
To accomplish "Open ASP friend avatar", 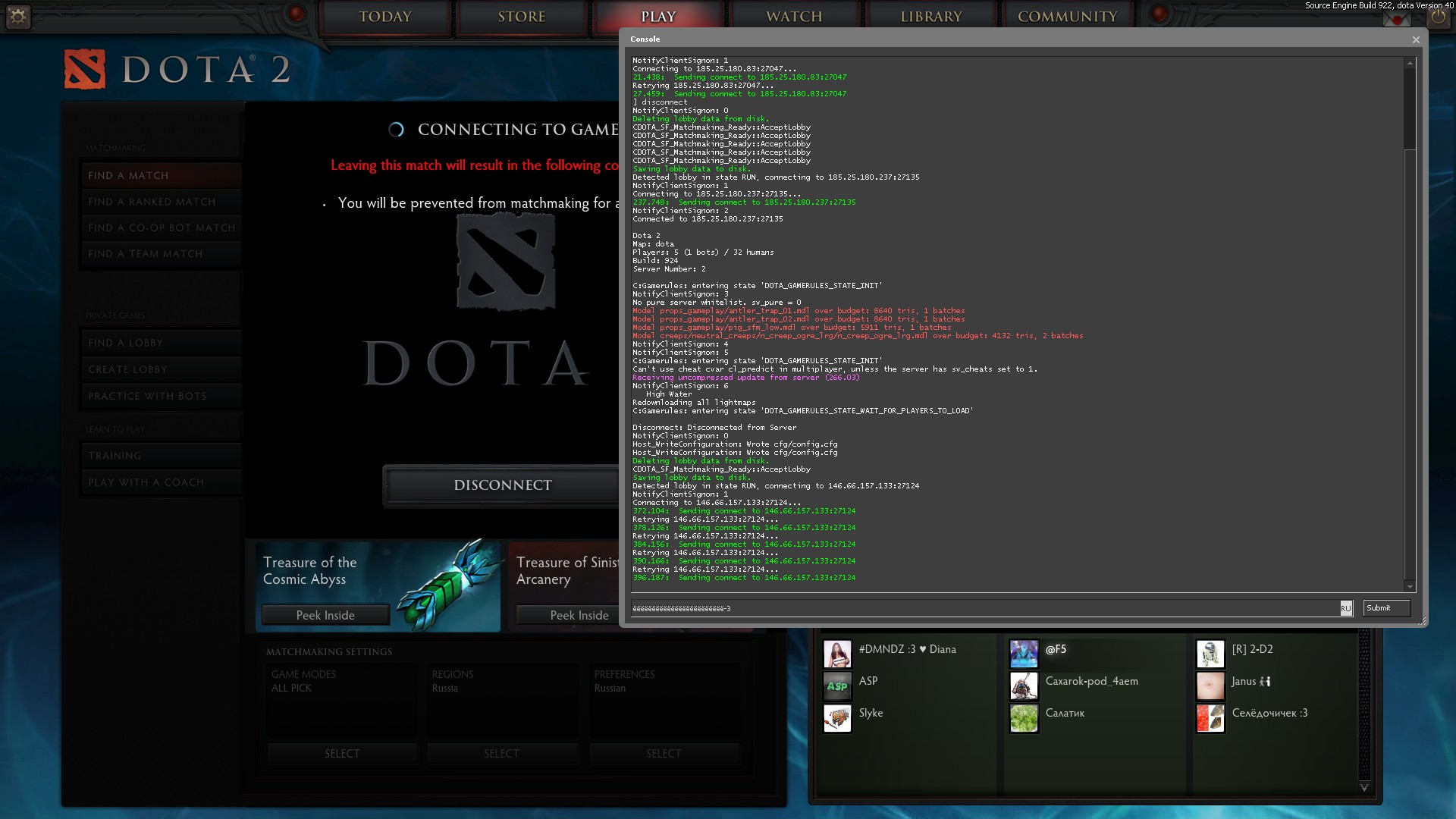I will click(837, 686).
